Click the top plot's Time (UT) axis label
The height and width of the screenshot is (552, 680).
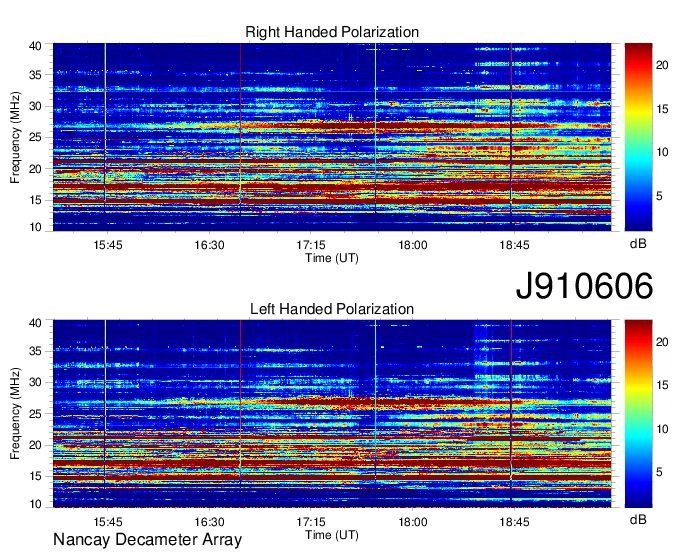pyautogui.click(x=332, y=258)
